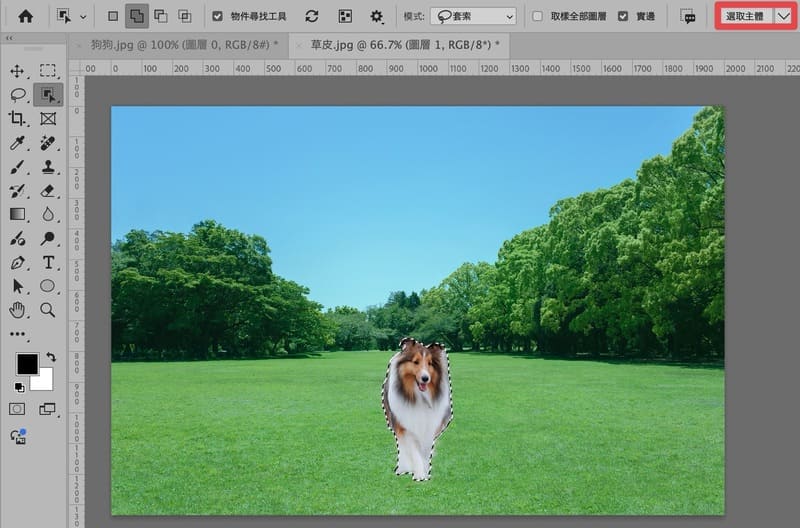Select the Rectangular Marquee tool
This screenshot has height=528, width=800.
tap(48, 70)
